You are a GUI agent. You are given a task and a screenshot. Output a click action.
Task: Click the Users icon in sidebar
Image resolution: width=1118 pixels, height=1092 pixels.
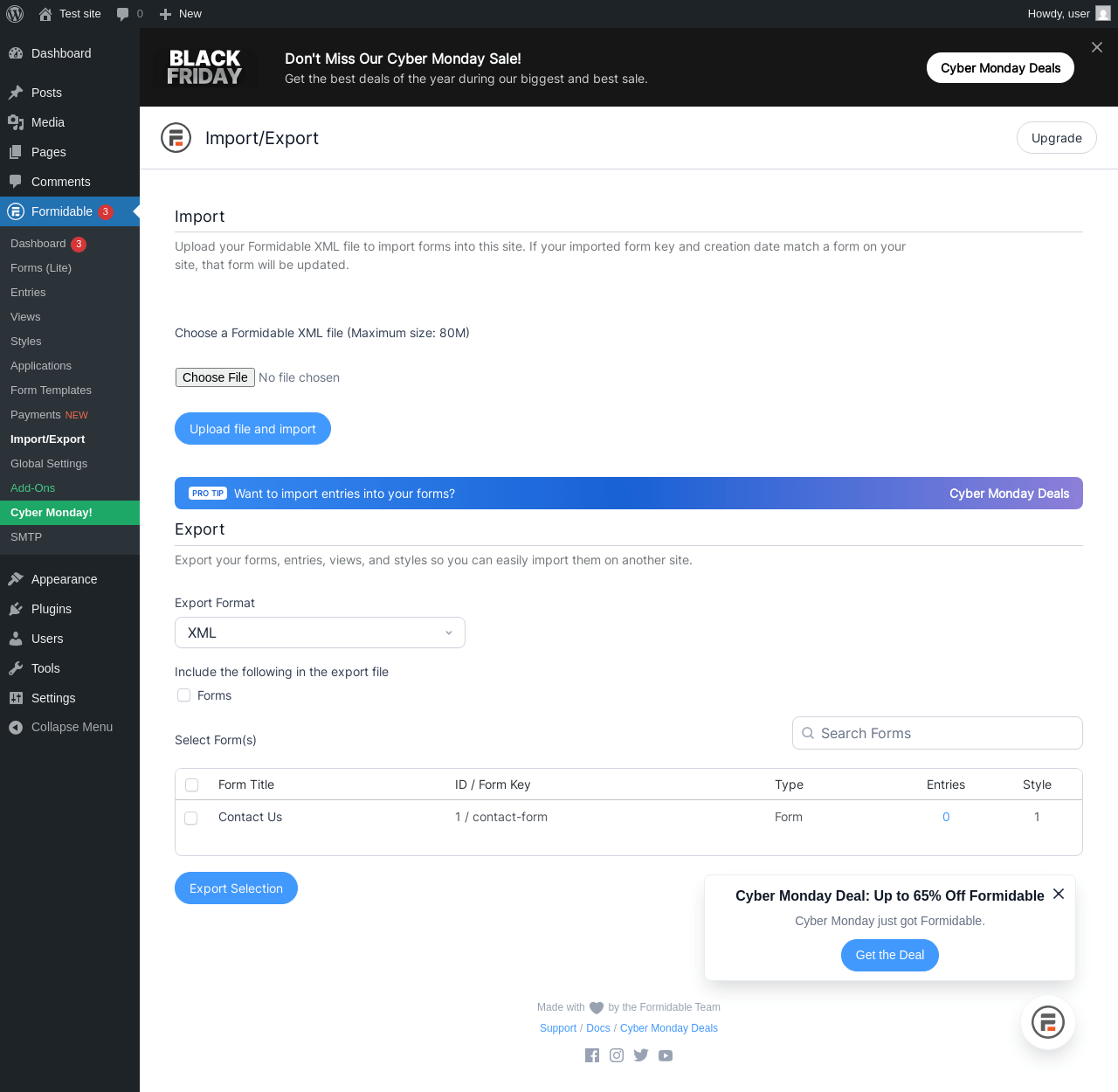click(x=16, y=639)
